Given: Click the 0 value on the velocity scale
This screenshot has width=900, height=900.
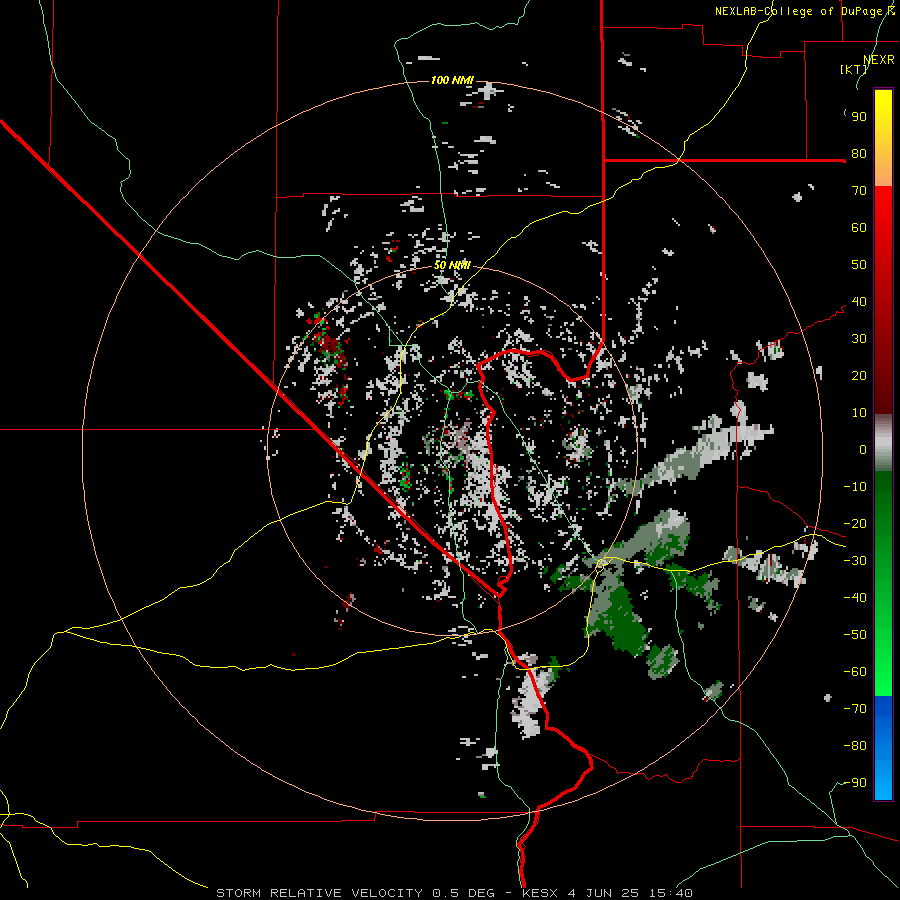Looking at the screenshot, I should [863, 450].
